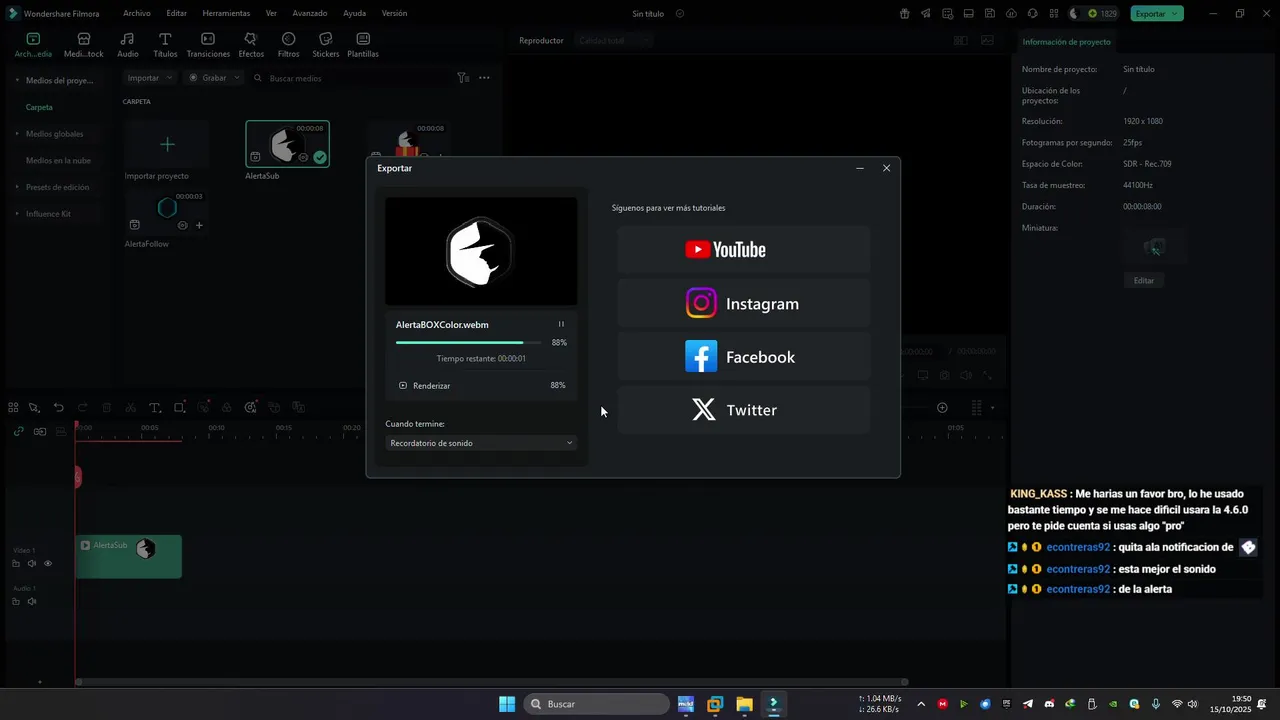1280x720 pixels.
Task: Open the YouTube tutorials link
Action: tap(743, 250)
